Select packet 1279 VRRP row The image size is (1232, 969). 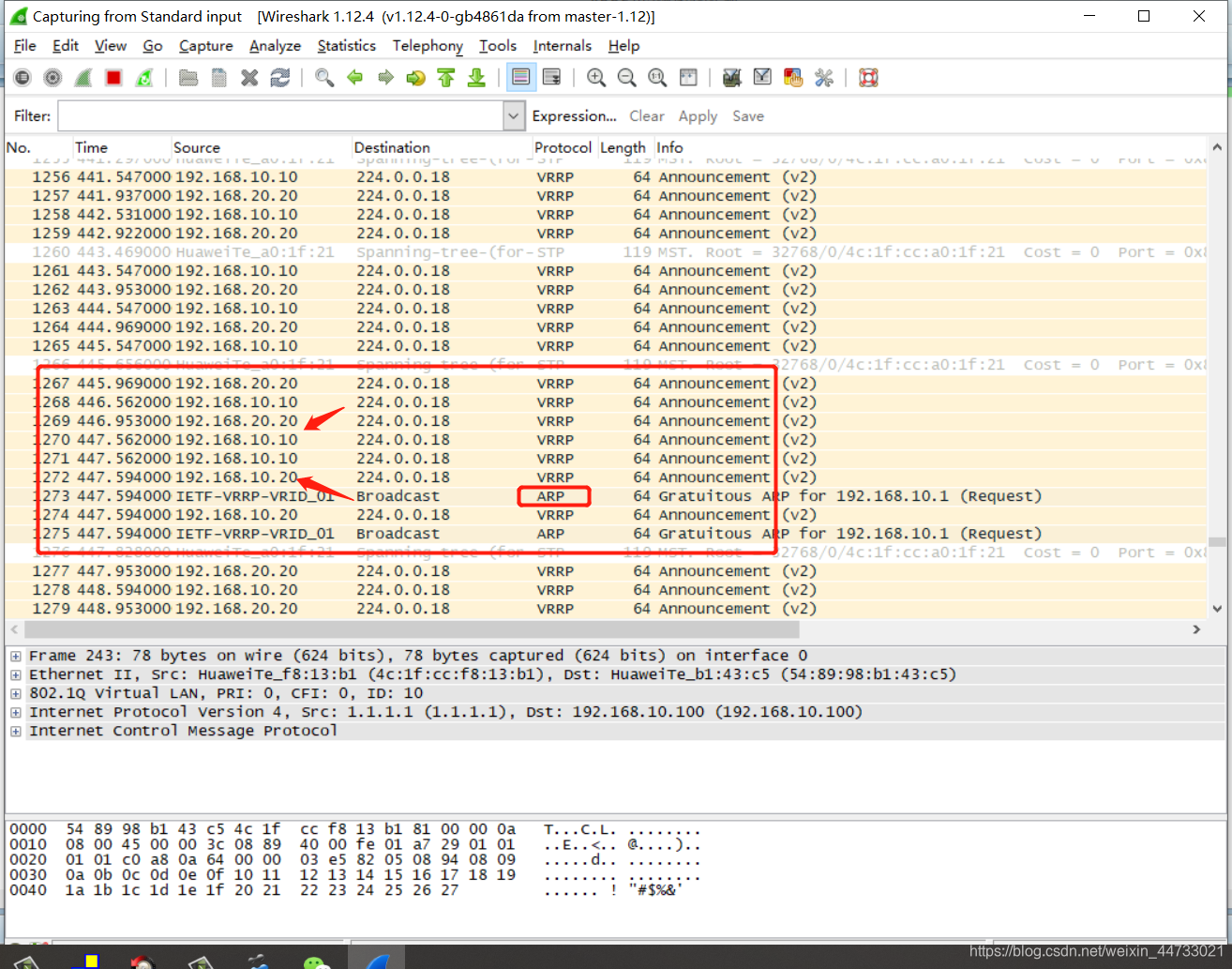pyautogui.click(x=606, y=609)
